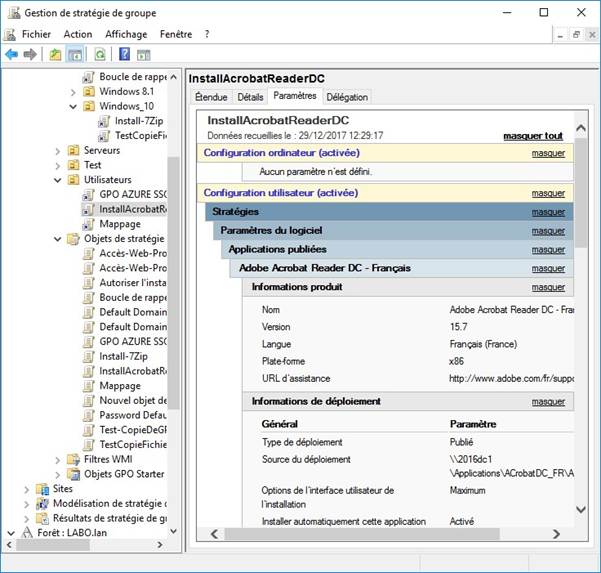601x573 pixels.
Task: Click the Install-7Zip linked GPO icon under Windows_10
Action: 104,121
